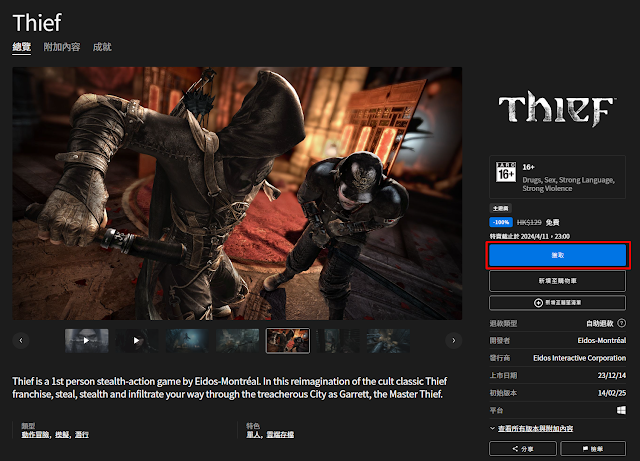
Task: Click Eidos Interactive Corporation publisher name
Action: (x=579, y=358)
